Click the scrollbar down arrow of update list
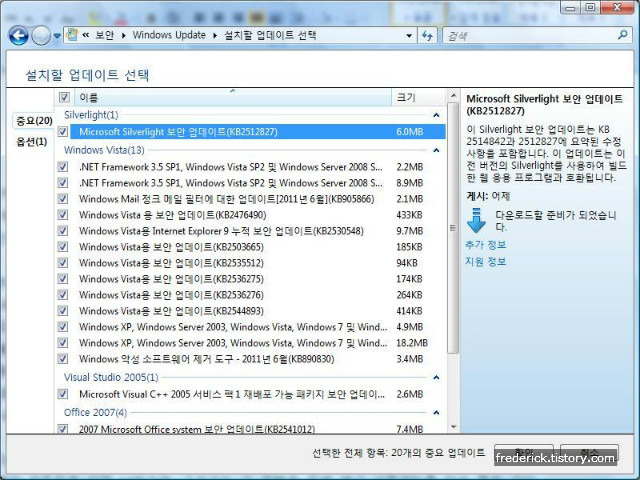Image resolution: width=640 pixels, height=480 pixels. pos(453,427)
